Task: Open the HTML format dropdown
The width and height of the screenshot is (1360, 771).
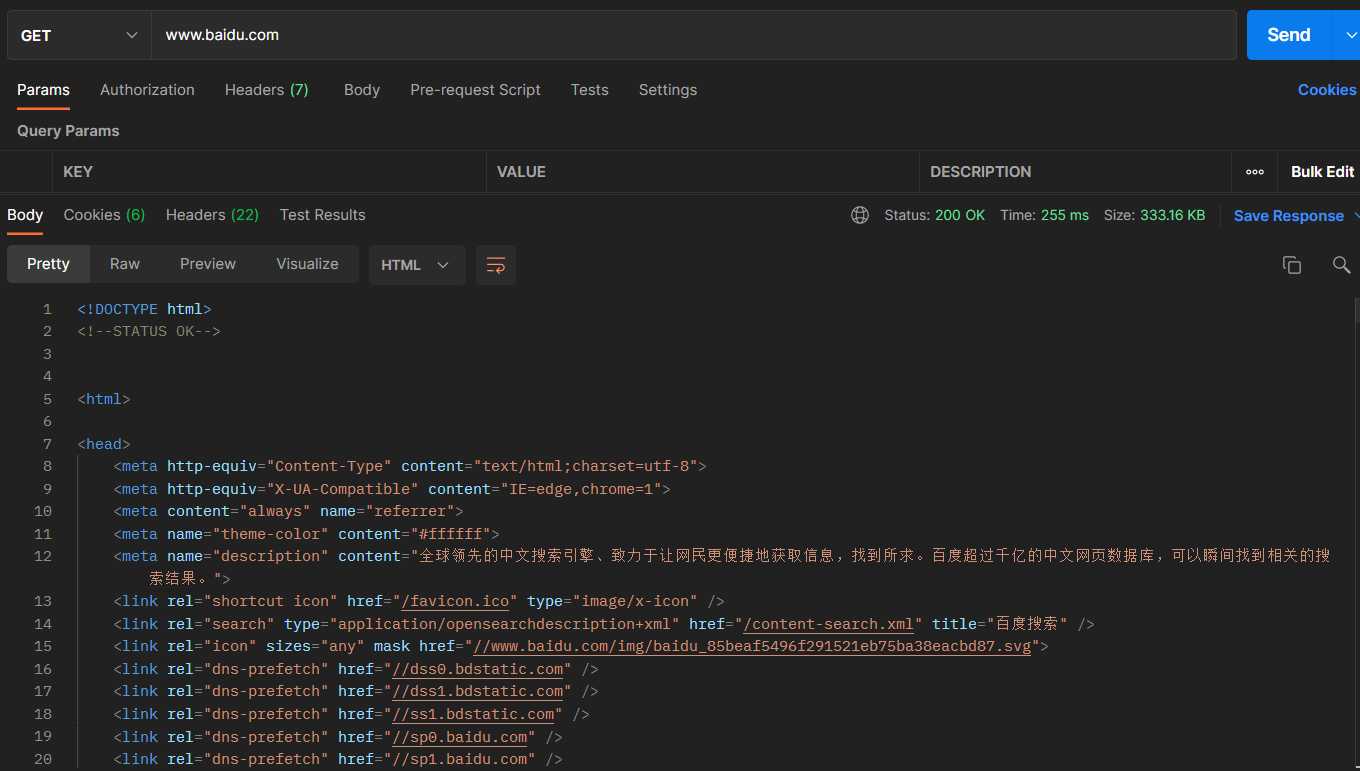Action: 417,265
